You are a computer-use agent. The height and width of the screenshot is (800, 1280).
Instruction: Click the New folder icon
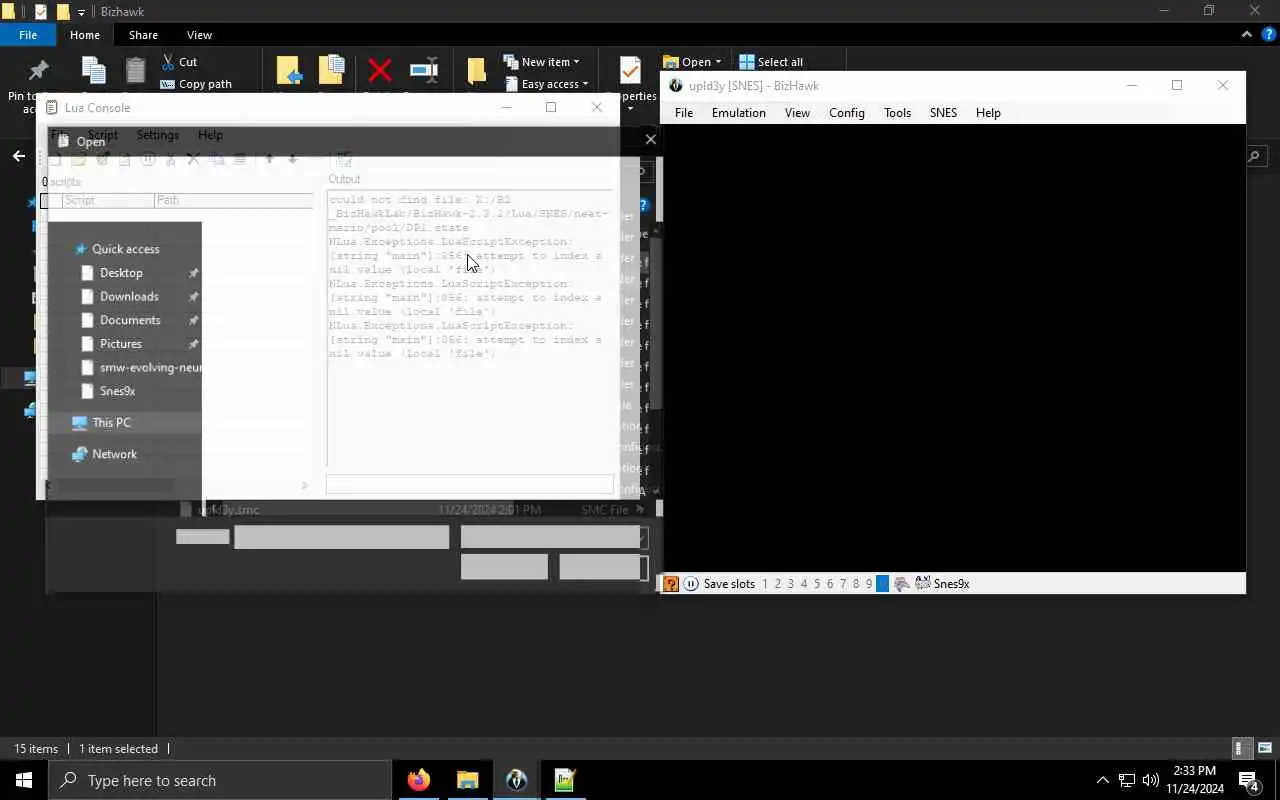(476, 71)
